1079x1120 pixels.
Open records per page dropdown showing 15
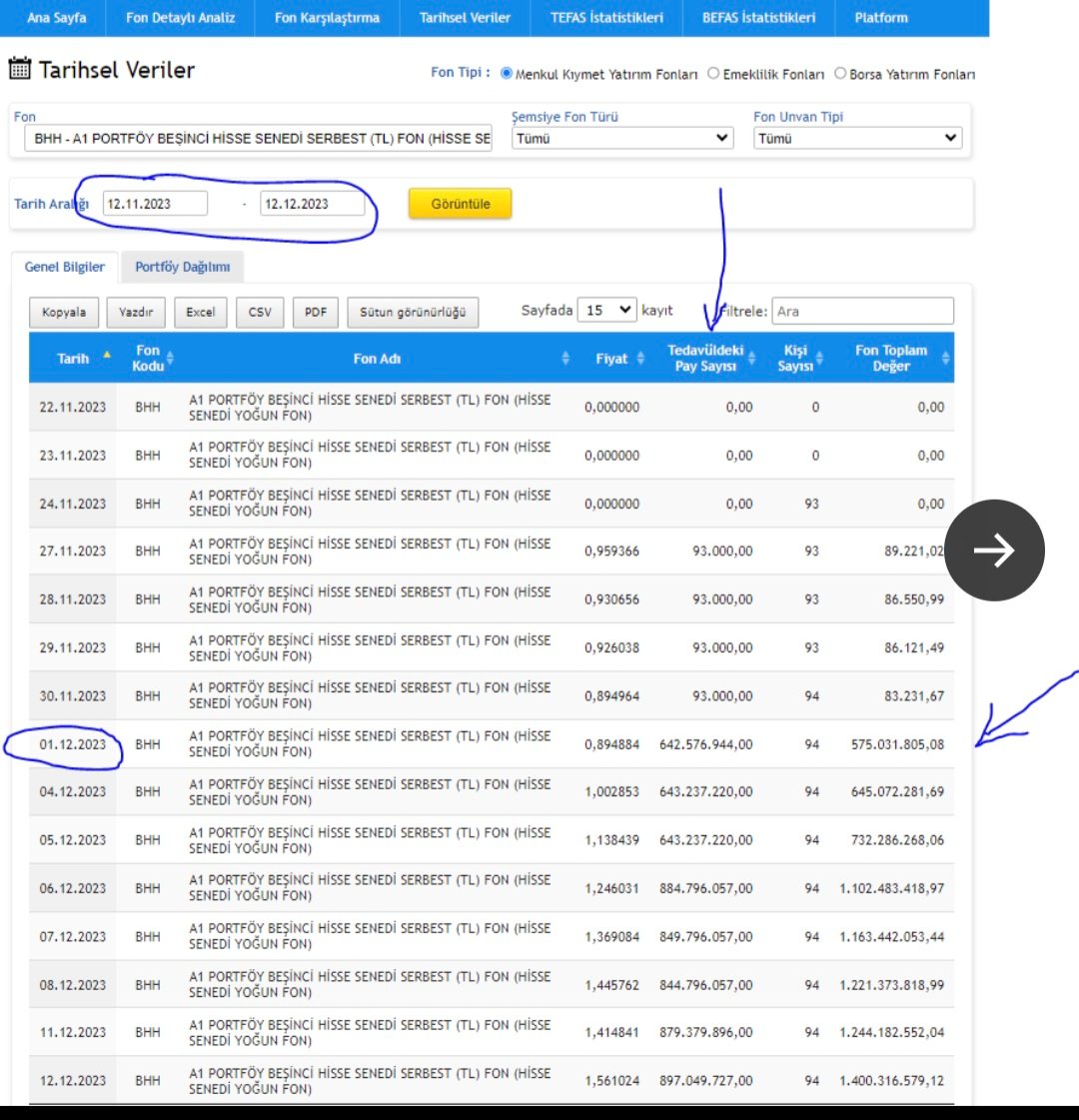click(x=606, y=310)
